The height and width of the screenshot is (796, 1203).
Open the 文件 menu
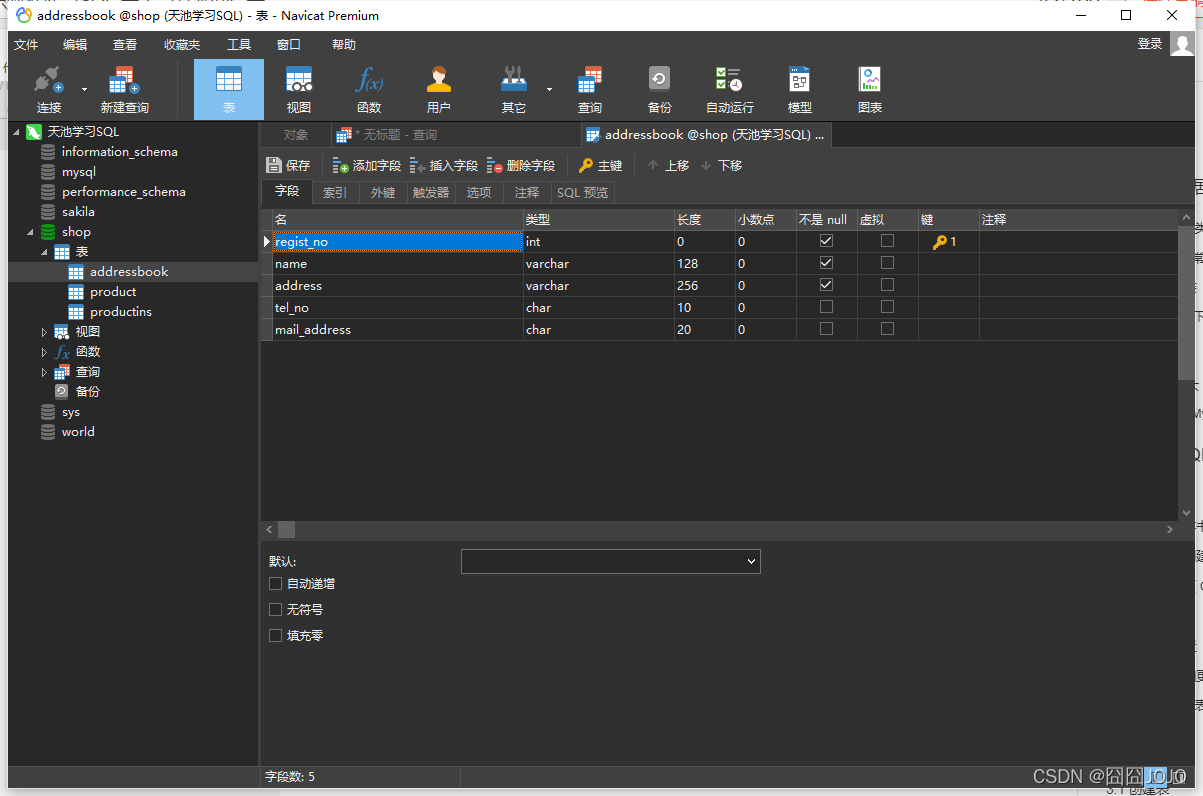tap(26, 45)
